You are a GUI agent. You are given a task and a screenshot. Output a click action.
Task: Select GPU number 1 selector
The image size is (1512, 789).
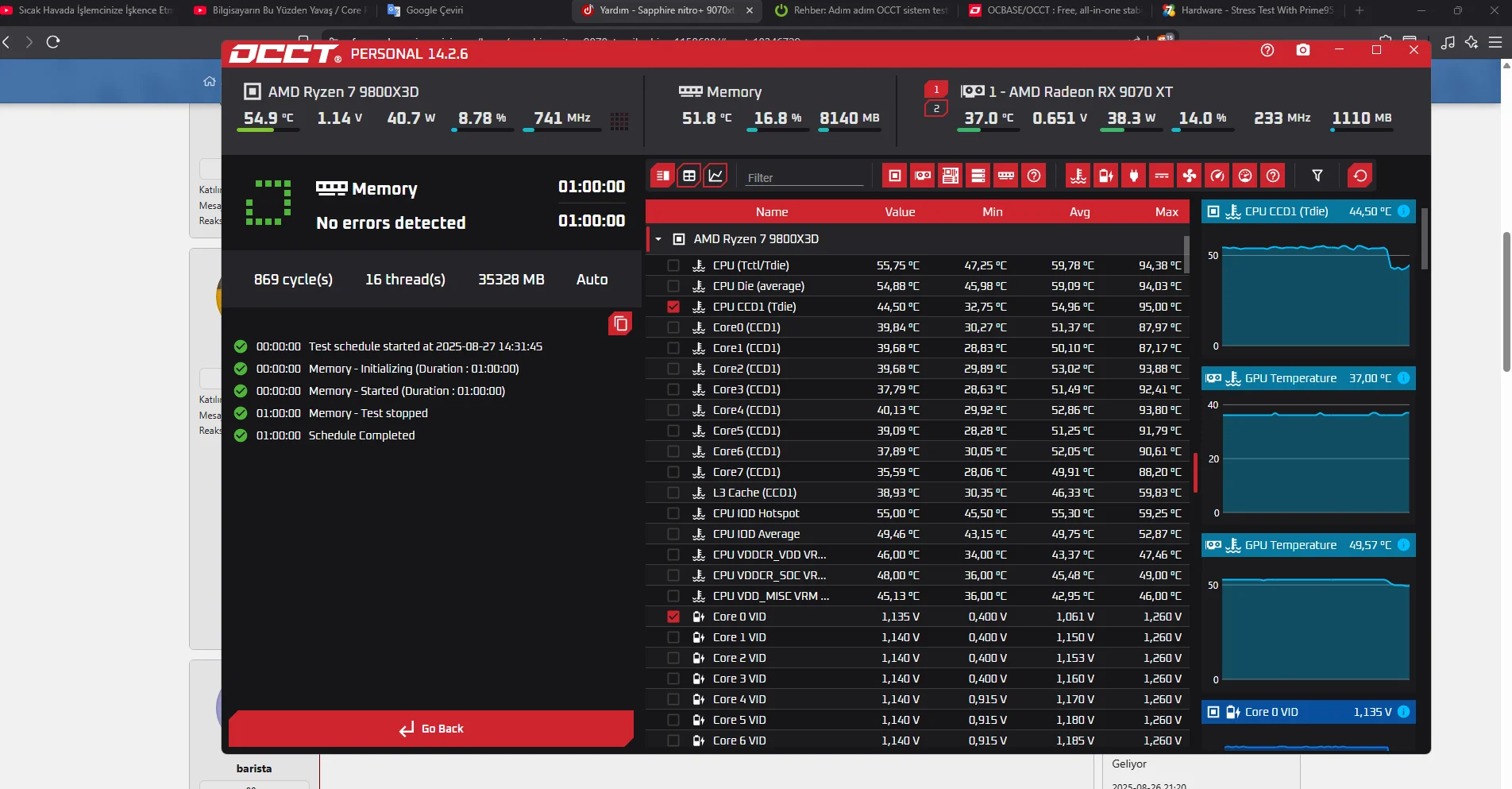pyautogui.click(x=936, y=89)
